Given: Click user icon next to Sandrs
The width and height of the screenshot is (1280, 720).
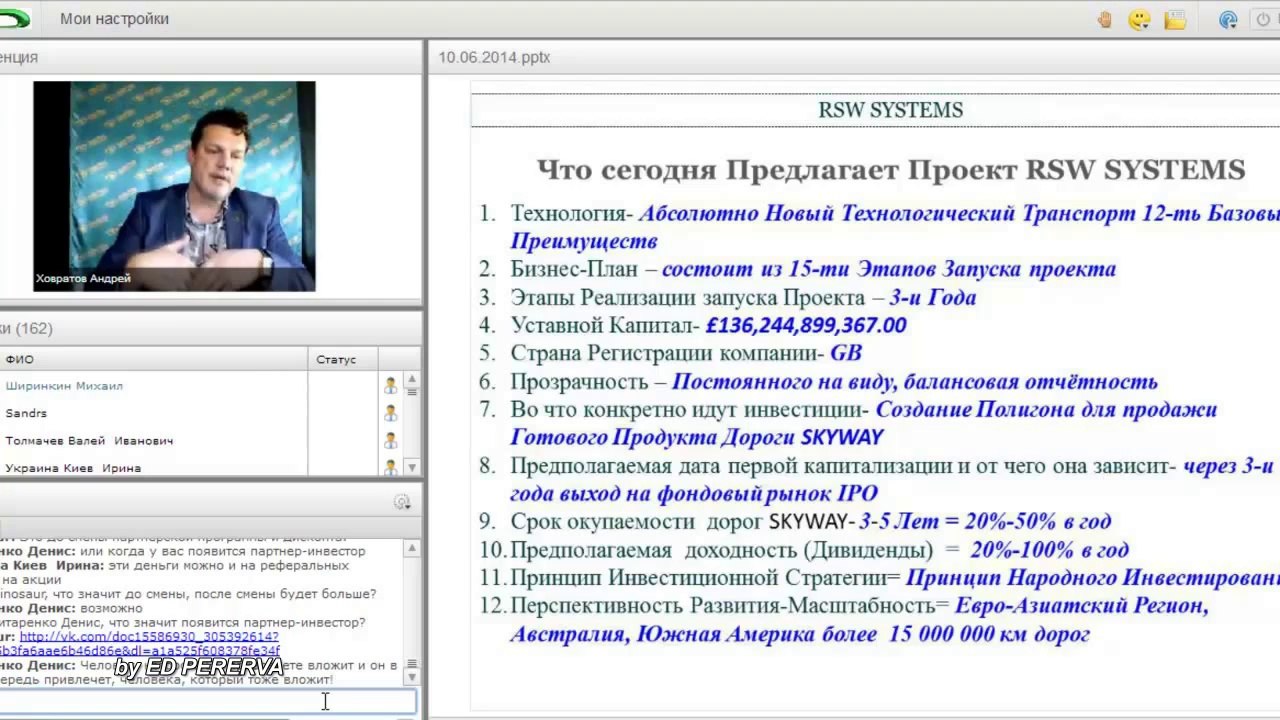Looking at the screenshot, I should pyautogui.click(x=390, y=413).
